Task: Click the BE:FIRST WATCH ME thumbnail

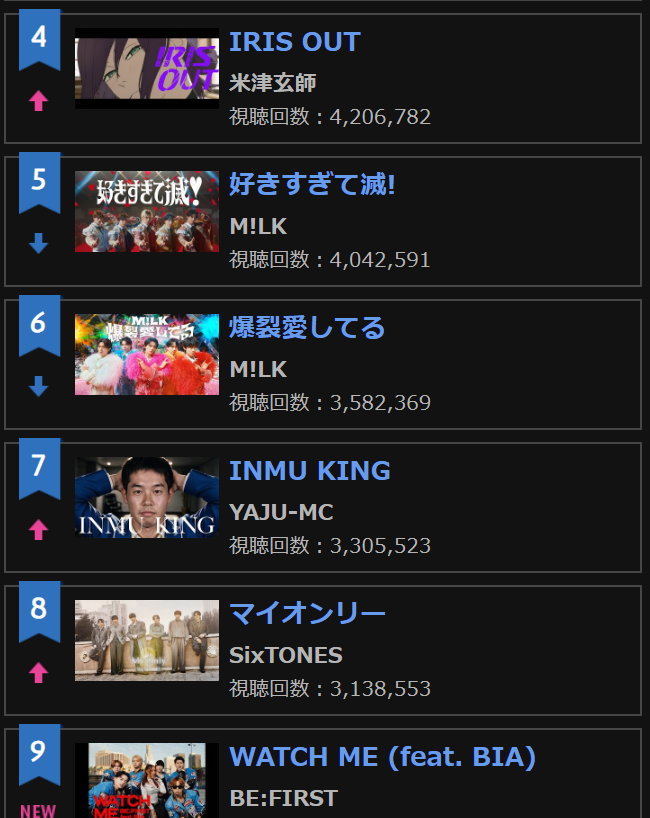Action: pos(147,780)
